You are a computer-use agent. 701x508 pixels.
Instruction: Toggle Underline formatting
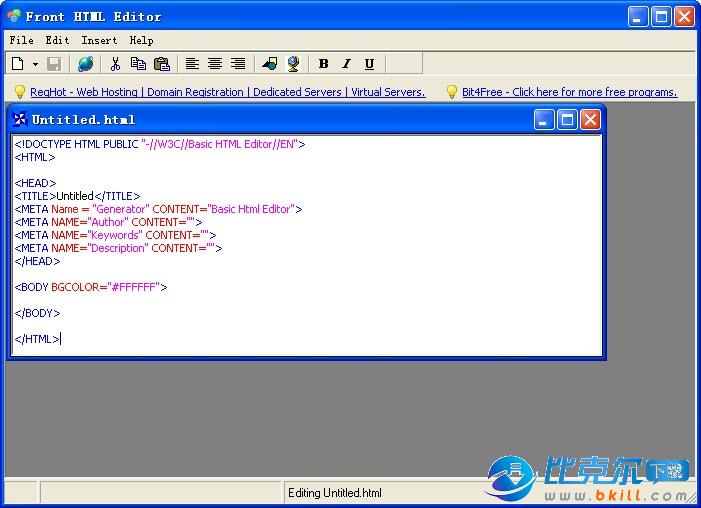pyautogui.click(x=369, y=64)
